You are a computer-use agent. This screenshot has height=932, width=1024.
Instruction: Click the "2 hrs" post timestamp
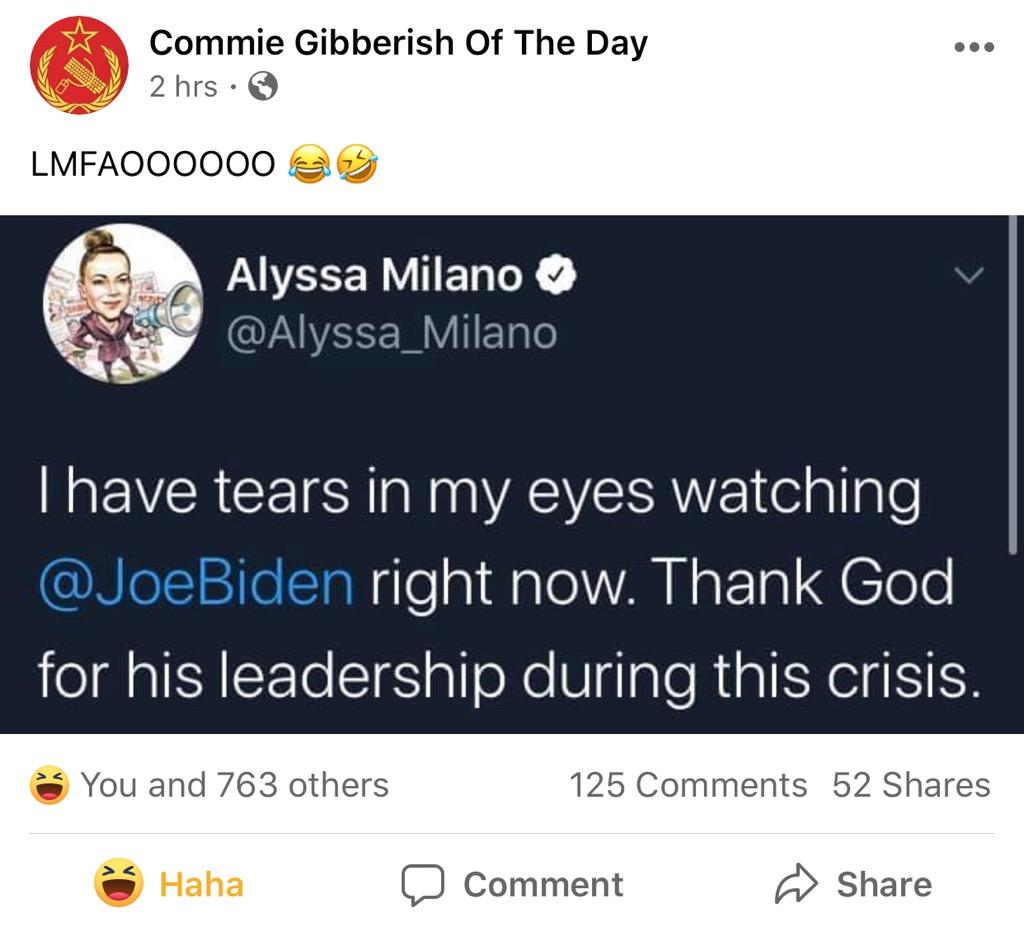click(x=183, y=88)
